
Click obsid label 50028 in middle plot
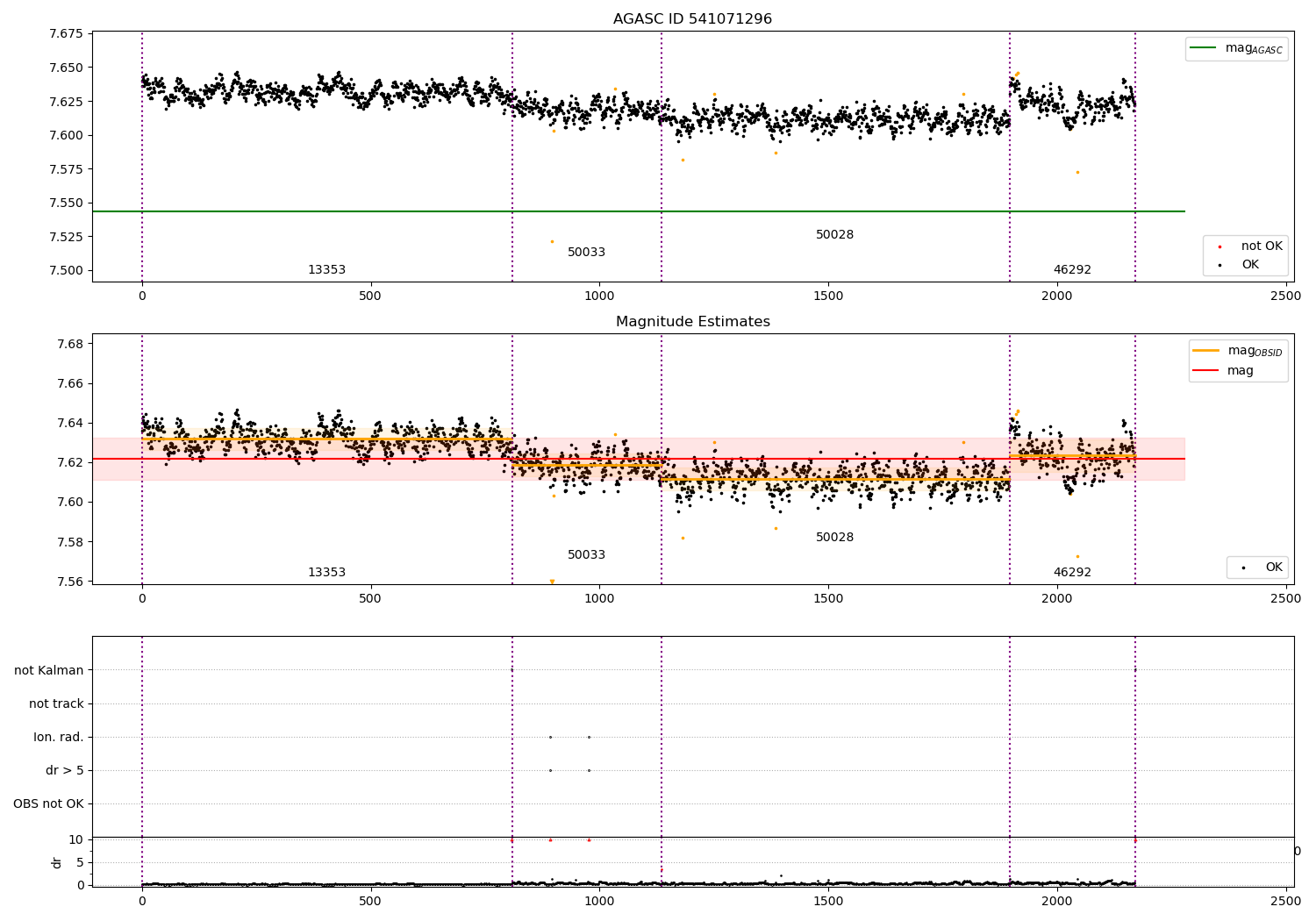tap(834, 538)
